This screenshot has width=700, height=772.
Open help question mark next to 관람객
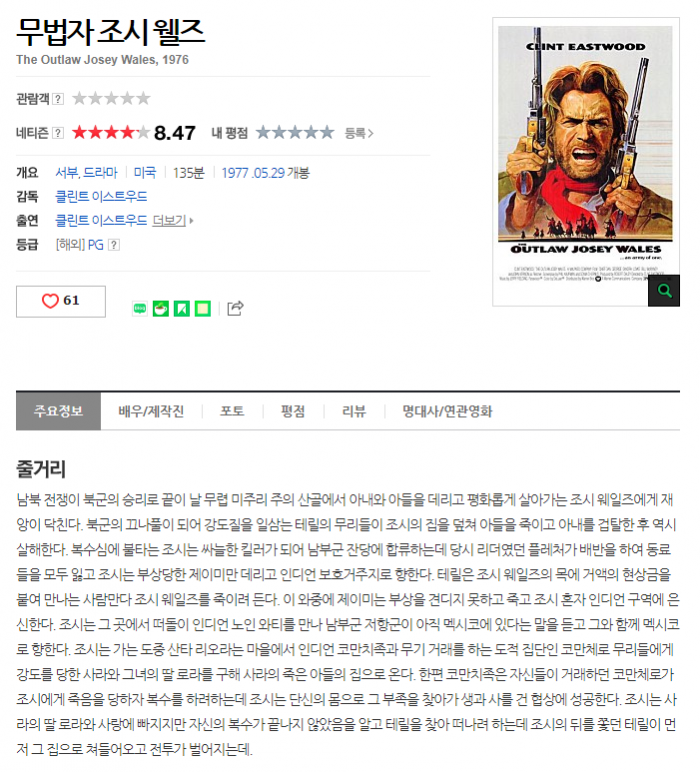click(x=58, y=99)
